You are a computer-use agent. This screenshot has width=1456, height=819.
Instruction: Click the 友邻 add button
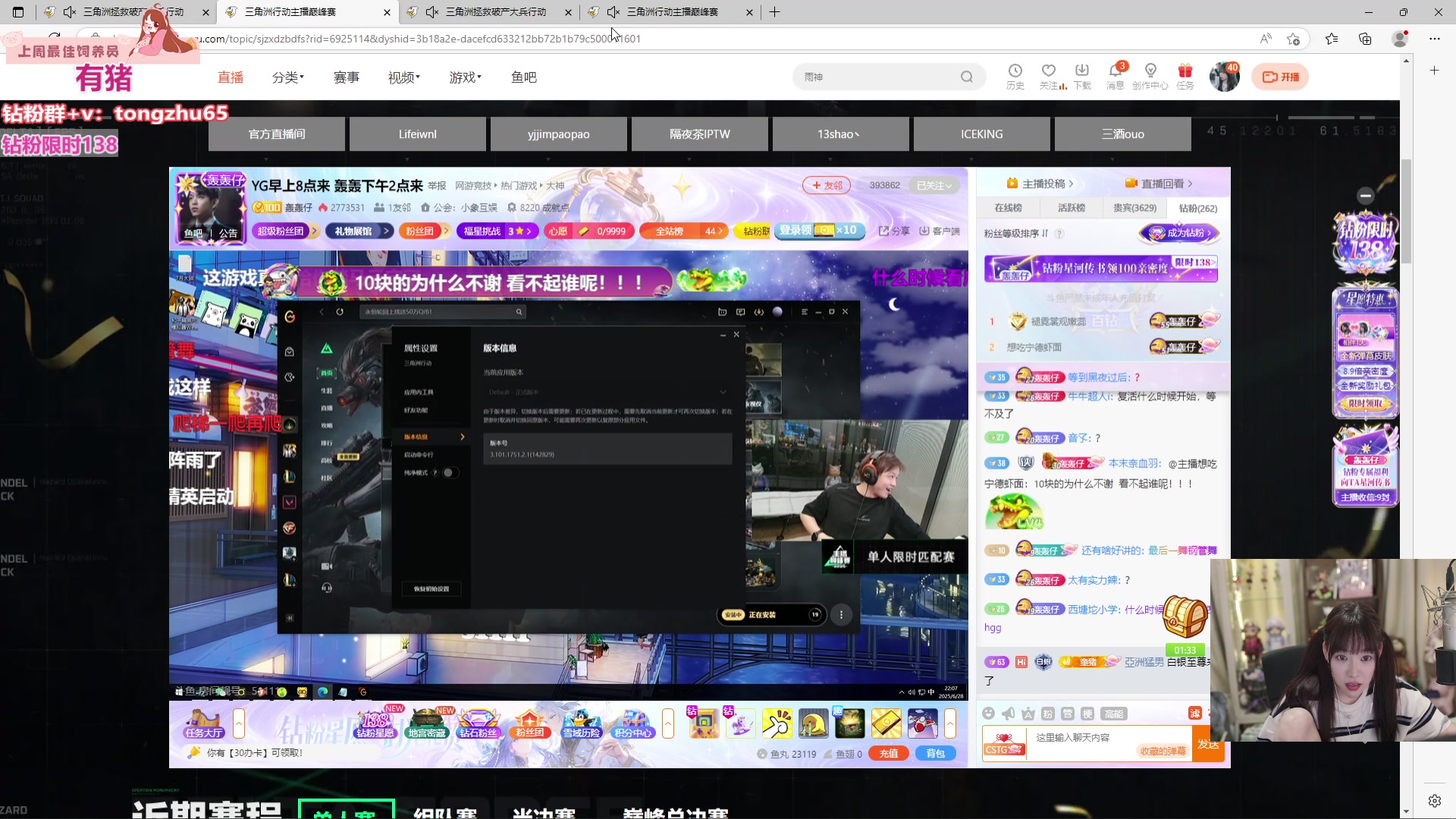point(827,186)
